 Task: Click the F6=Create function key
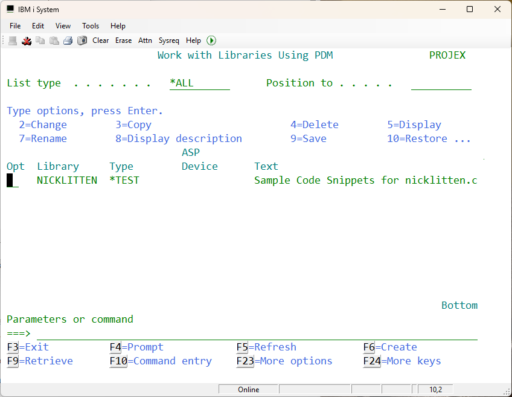(390, 347)
